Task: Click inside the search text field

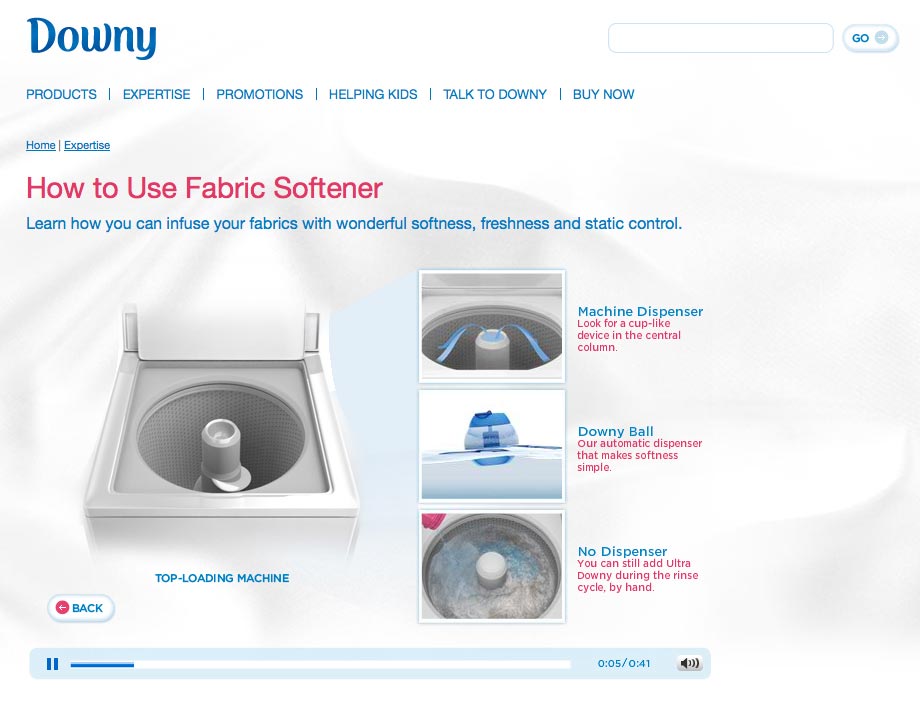Action: pyautogui.click(x=721, y=38)
